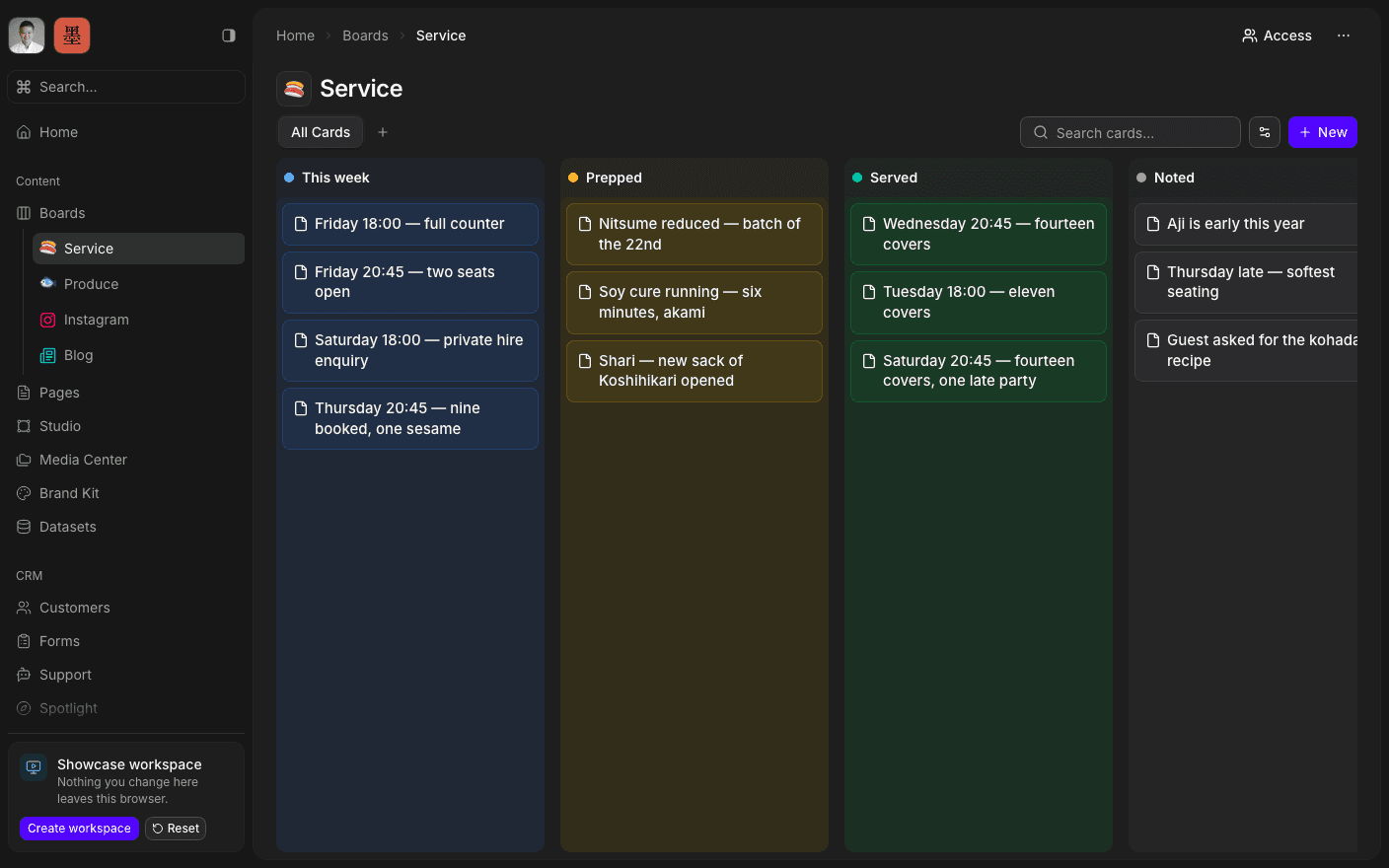Click Boards in the breadcrumb
This screenshot has height=868, width=1389.
coord(365,36)
